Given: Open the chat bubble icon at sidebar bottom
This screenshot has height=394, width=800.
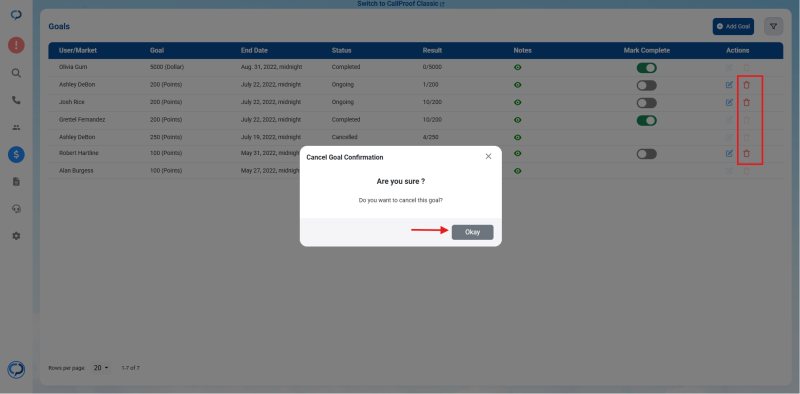Looking at the screenshot, I should [x=16, y=370].
